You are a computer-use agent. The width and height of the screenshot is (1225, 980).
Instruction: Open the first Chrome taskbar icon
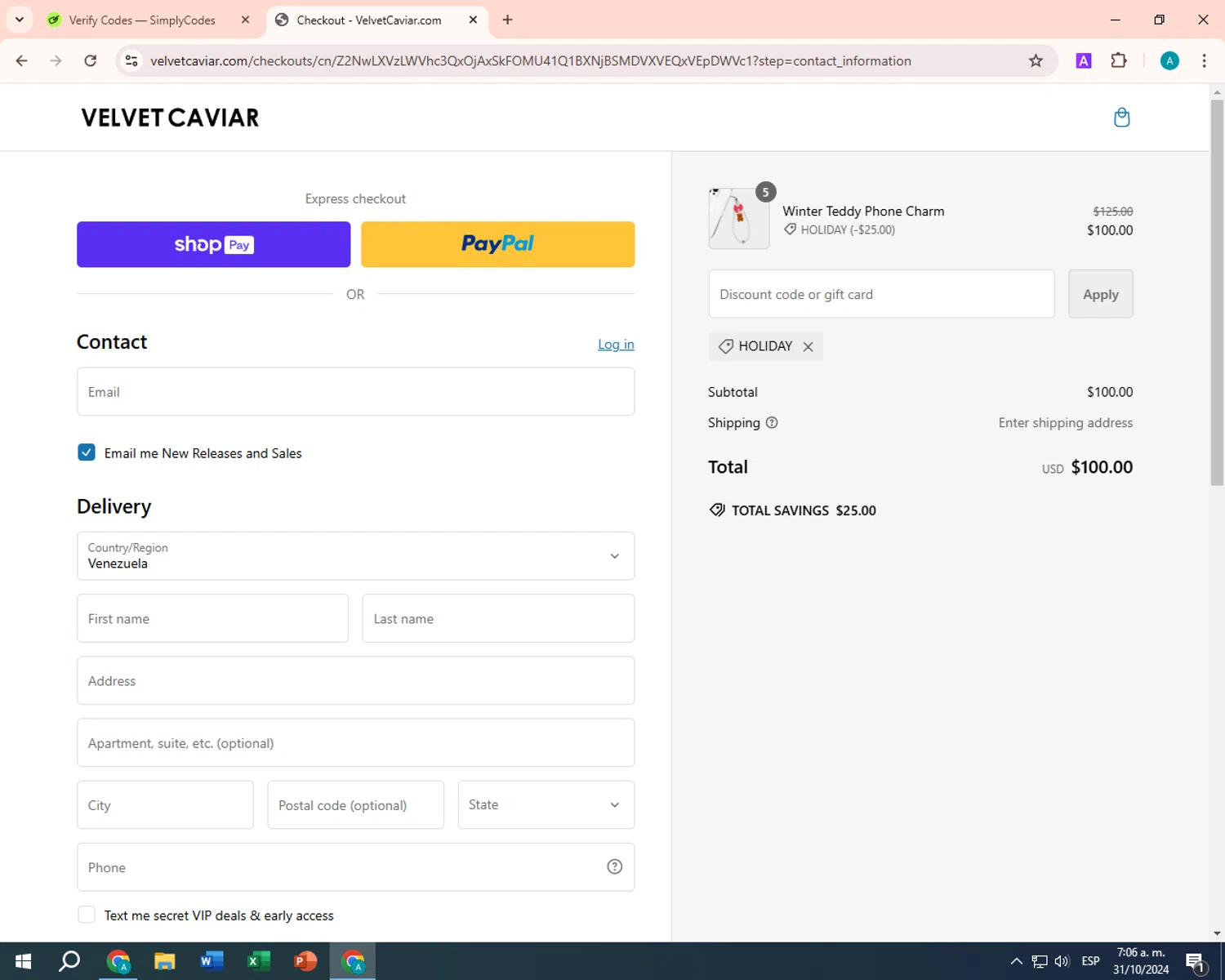[x=118, y=961]
